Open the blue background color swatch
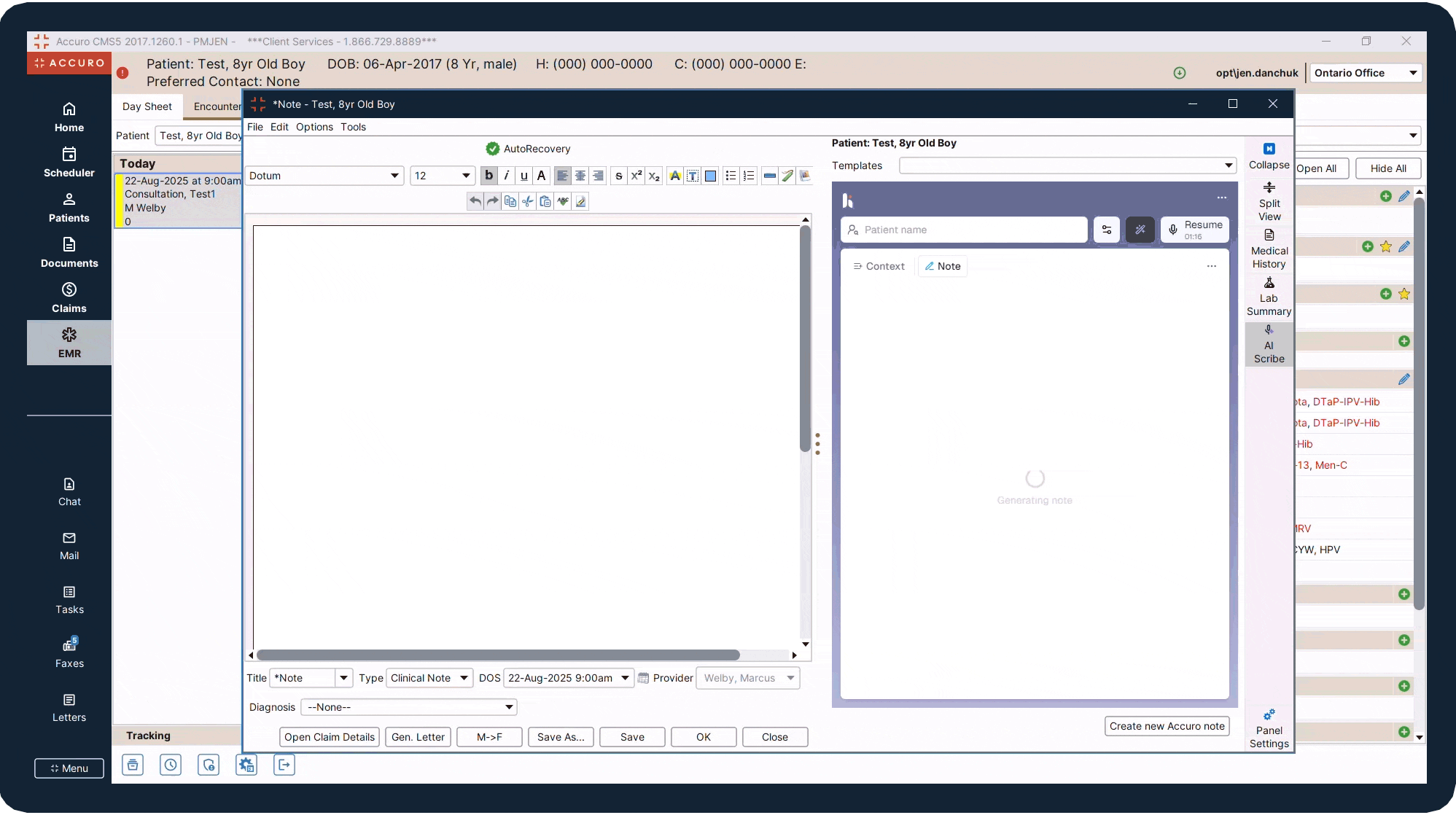 click(x=710, y=176)
